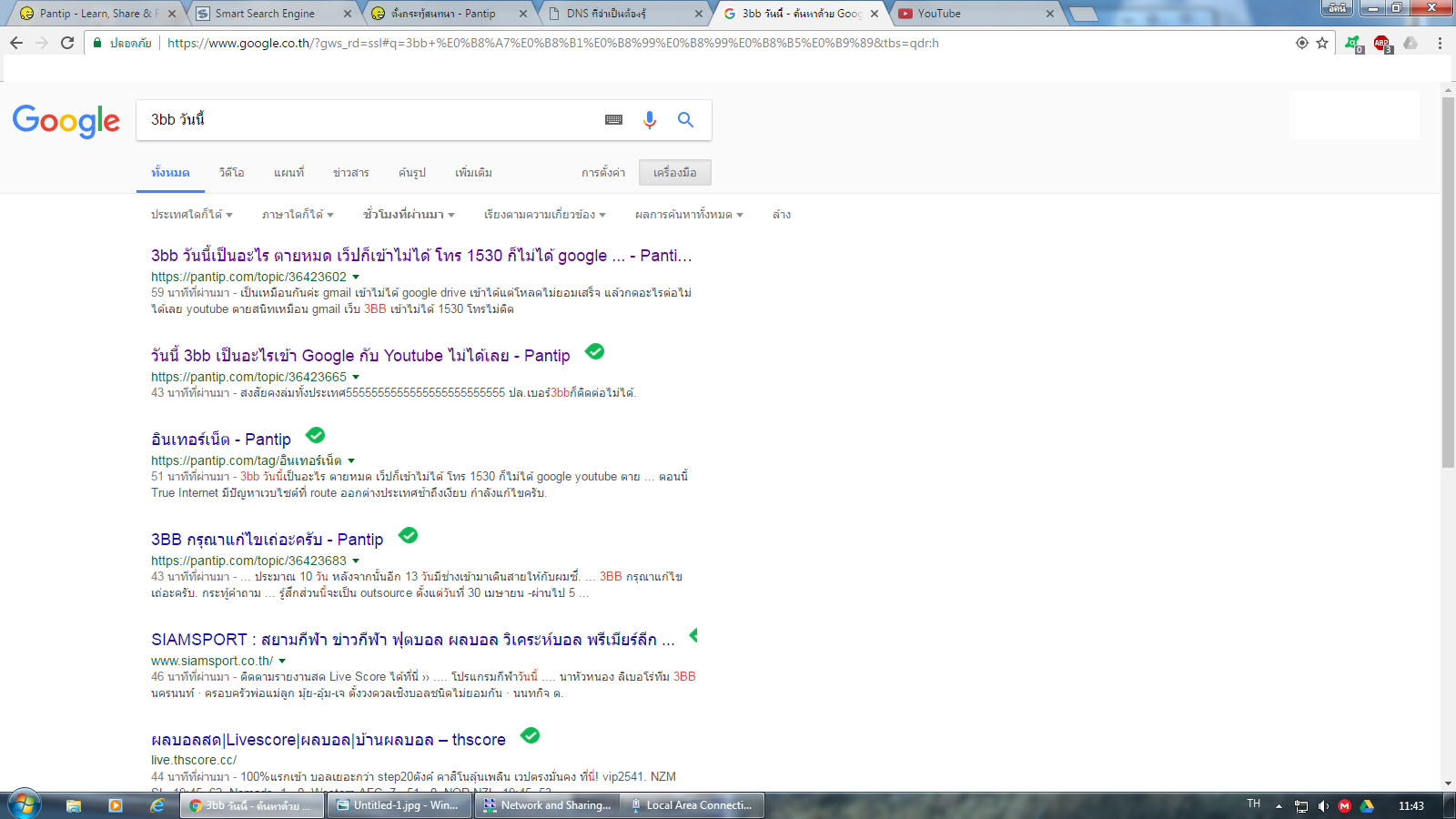This screenshot has width=1456, height=819.
Task: Expand options arrow for www.siamsport.co.th
Action: pyautogui.click(x=282, y=662)
